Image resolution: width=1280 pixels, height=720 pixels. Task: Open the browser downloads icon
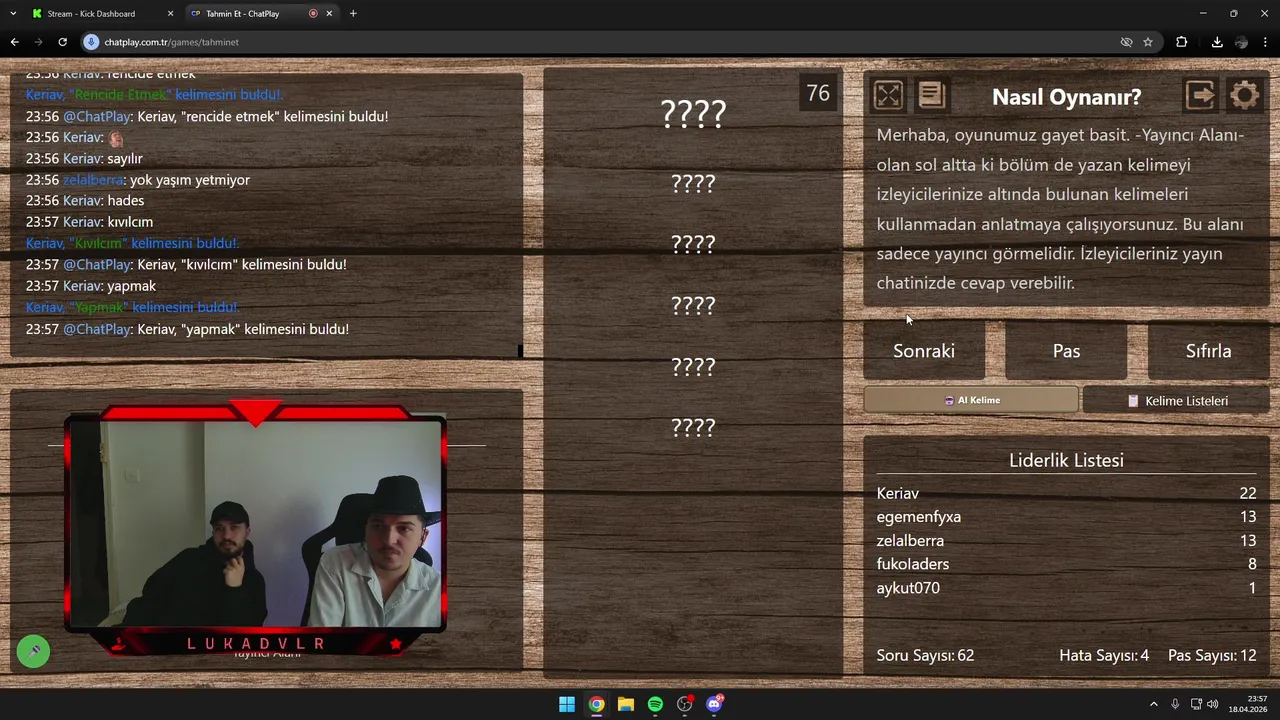1217,42
